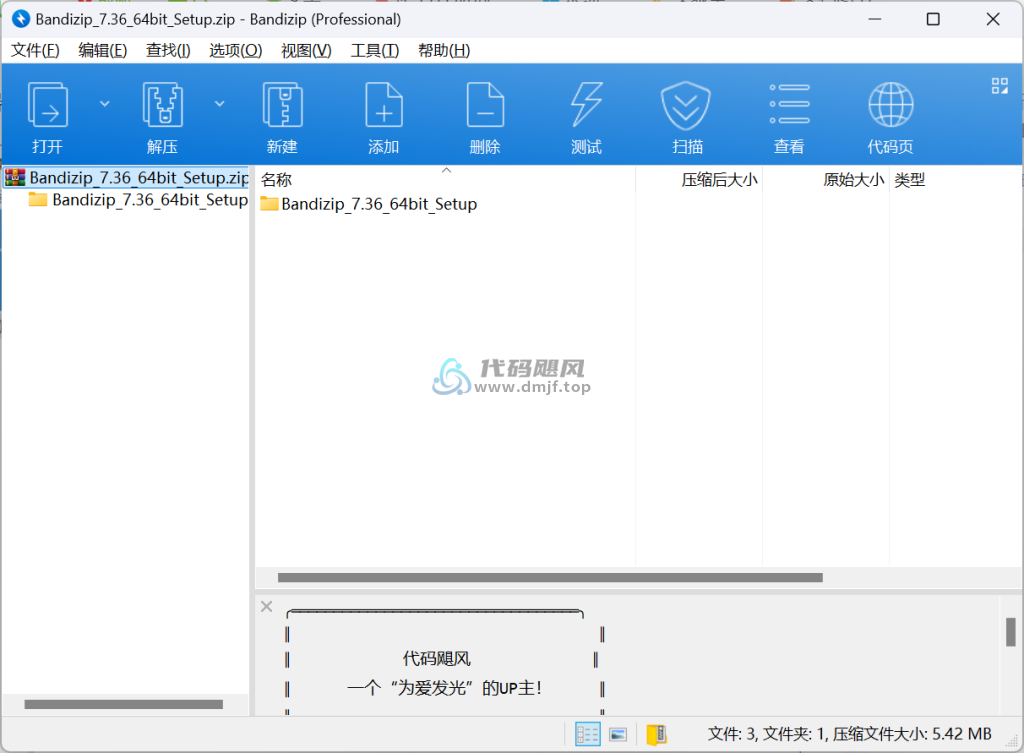This screenshot has height=753, width=1024.
Task: Click the 查看 (View) list icon
Action: click(789, 104)
